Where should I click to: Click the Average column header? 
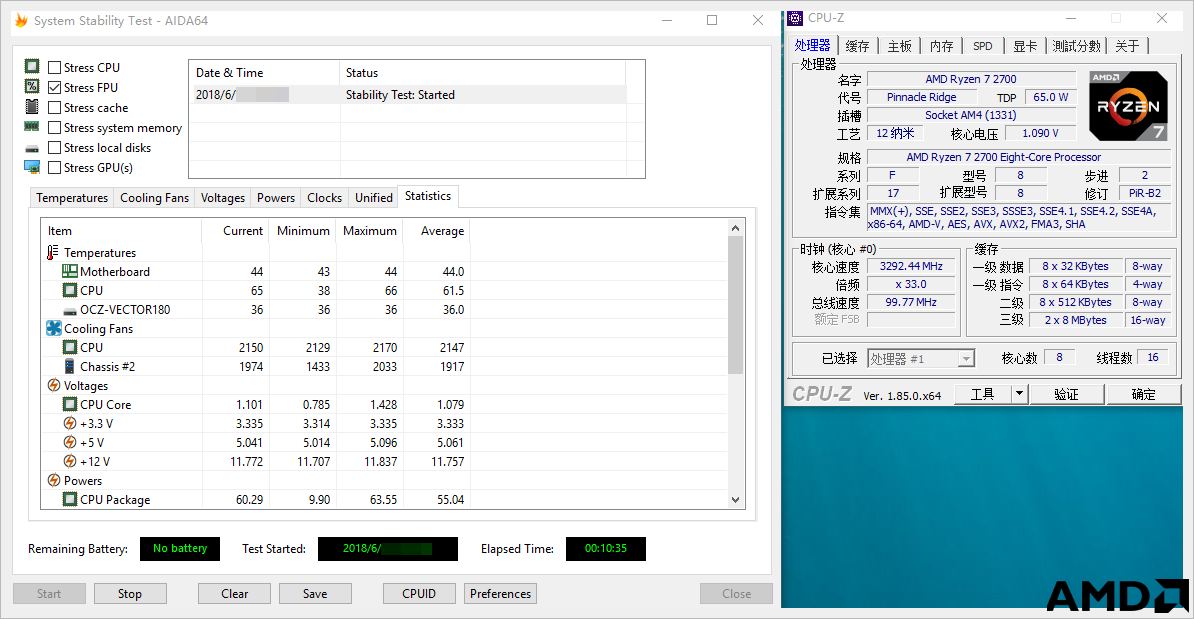(x=436, y=231)
